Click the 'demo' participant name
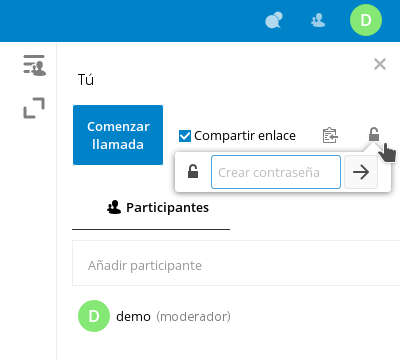The image size is (400, 360). pos(133,316)
